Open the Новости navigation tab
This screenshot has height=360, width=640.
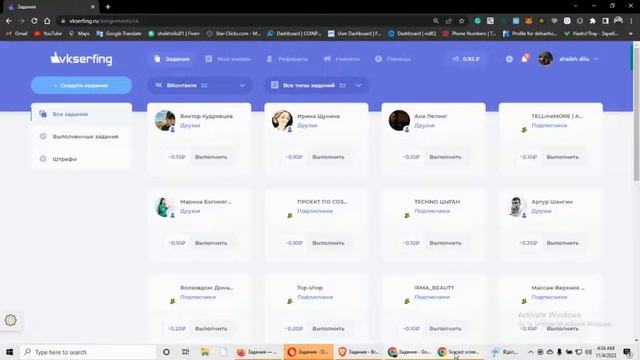pyautogui.click(x=342, y=59)
